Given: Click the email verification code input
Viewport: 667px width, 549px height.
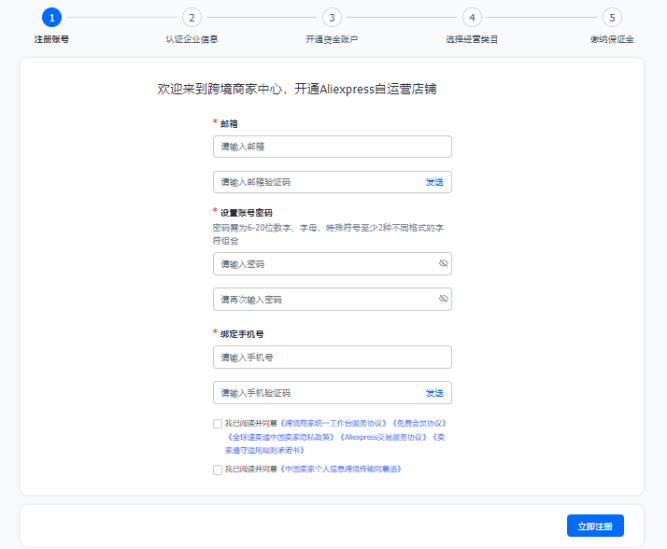Looking at the screenshot, I should click(x=315, y=182).
